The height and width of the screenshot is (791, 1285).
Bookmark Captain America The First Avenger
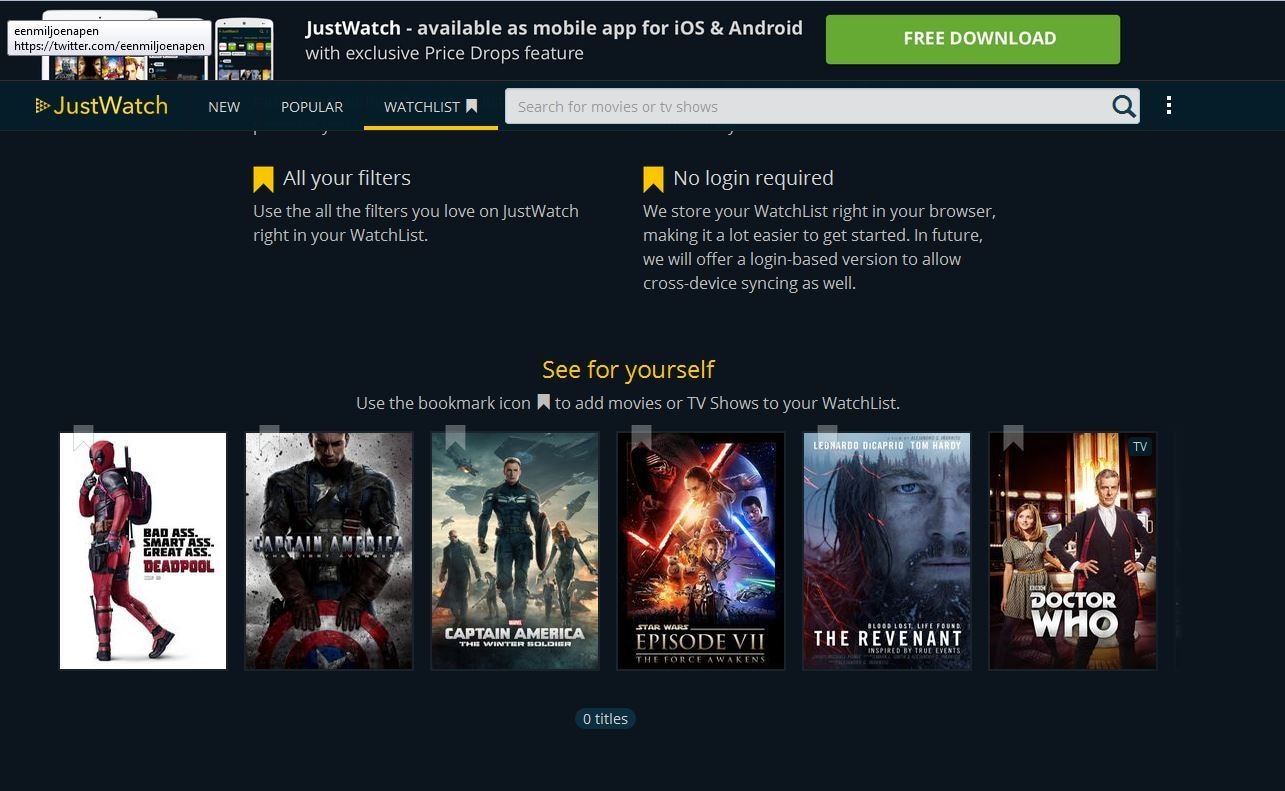pyautogui.click(x=269, y=437)
